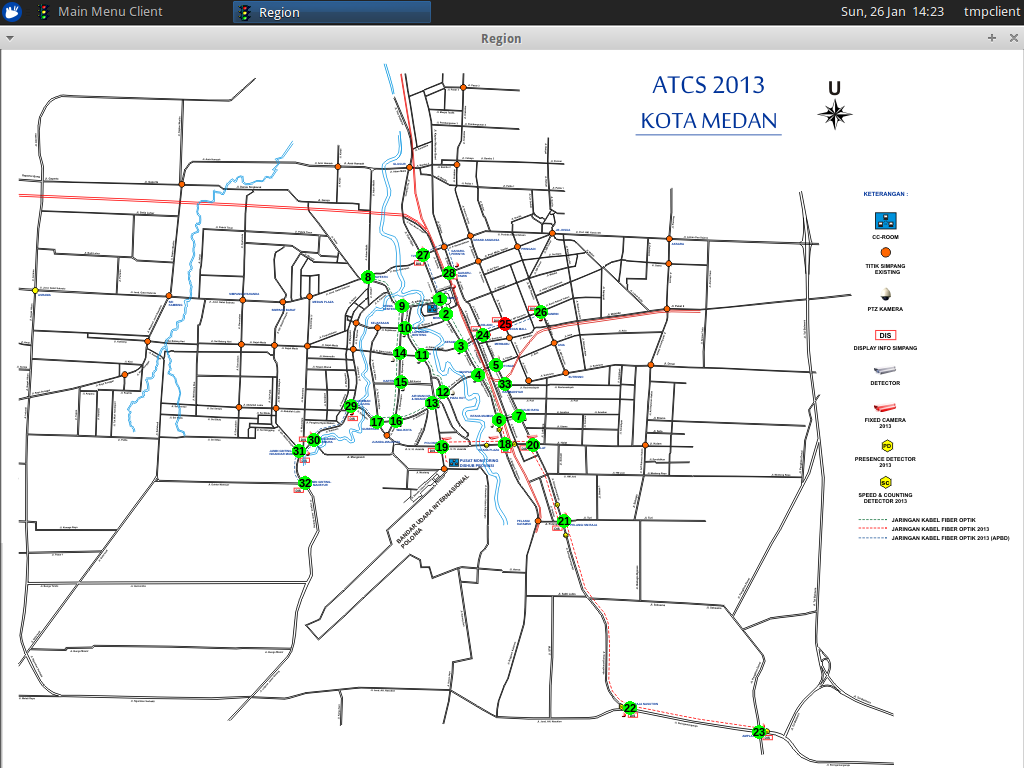Click the DIS Display Info Simpang legend icon
1024x768 pixels.
[x=885, y=335]
